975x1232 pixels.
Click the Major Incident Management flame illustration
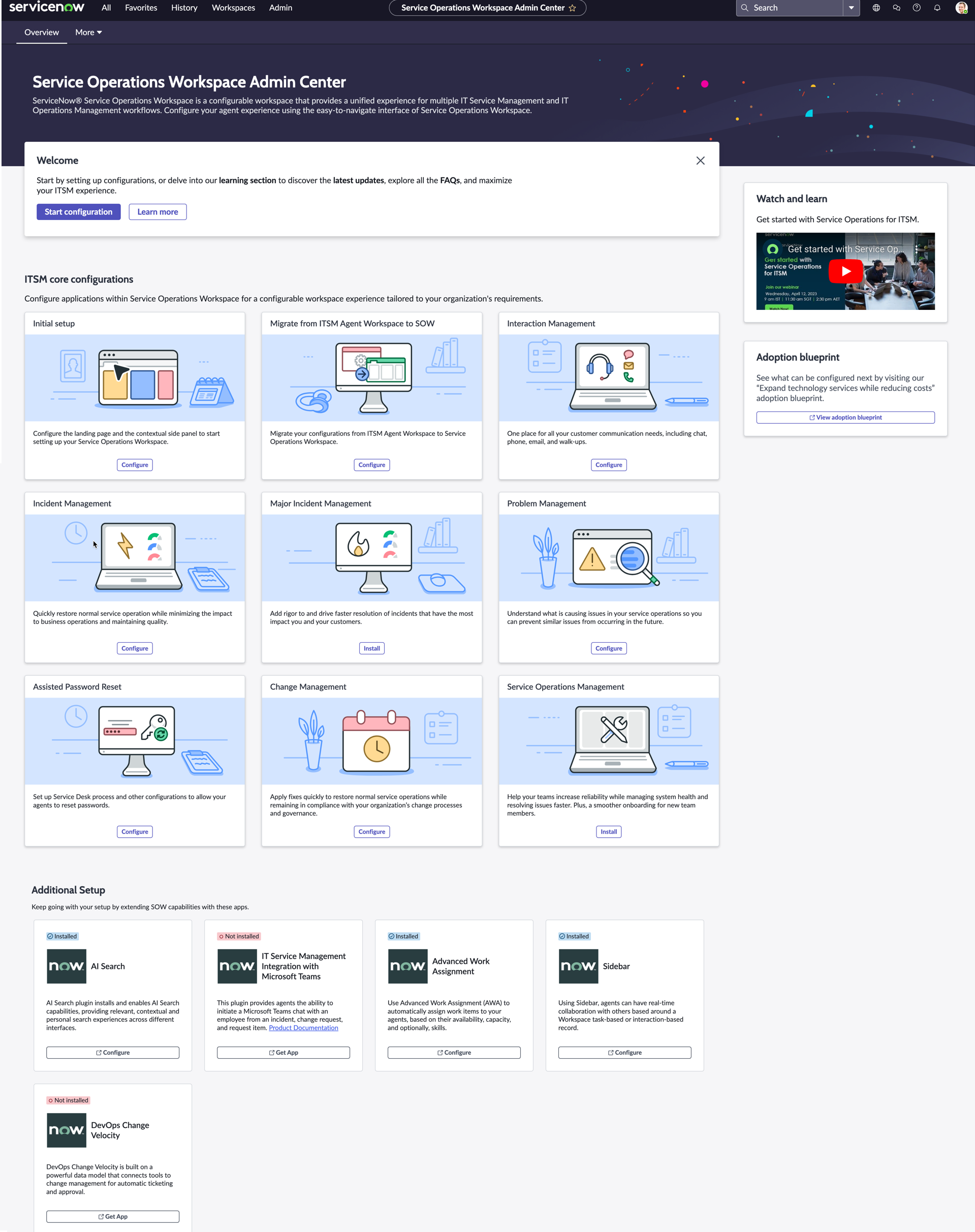click(371, 558)
